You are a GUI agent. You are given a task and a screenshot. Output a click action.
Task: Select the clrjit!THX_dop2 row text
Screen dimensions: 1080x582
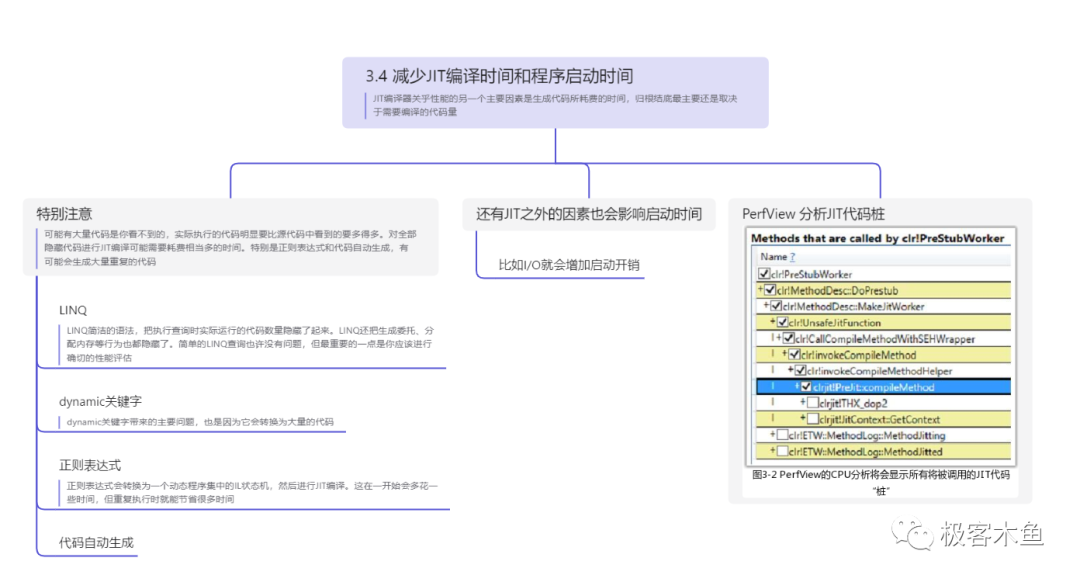pos(853,404)
